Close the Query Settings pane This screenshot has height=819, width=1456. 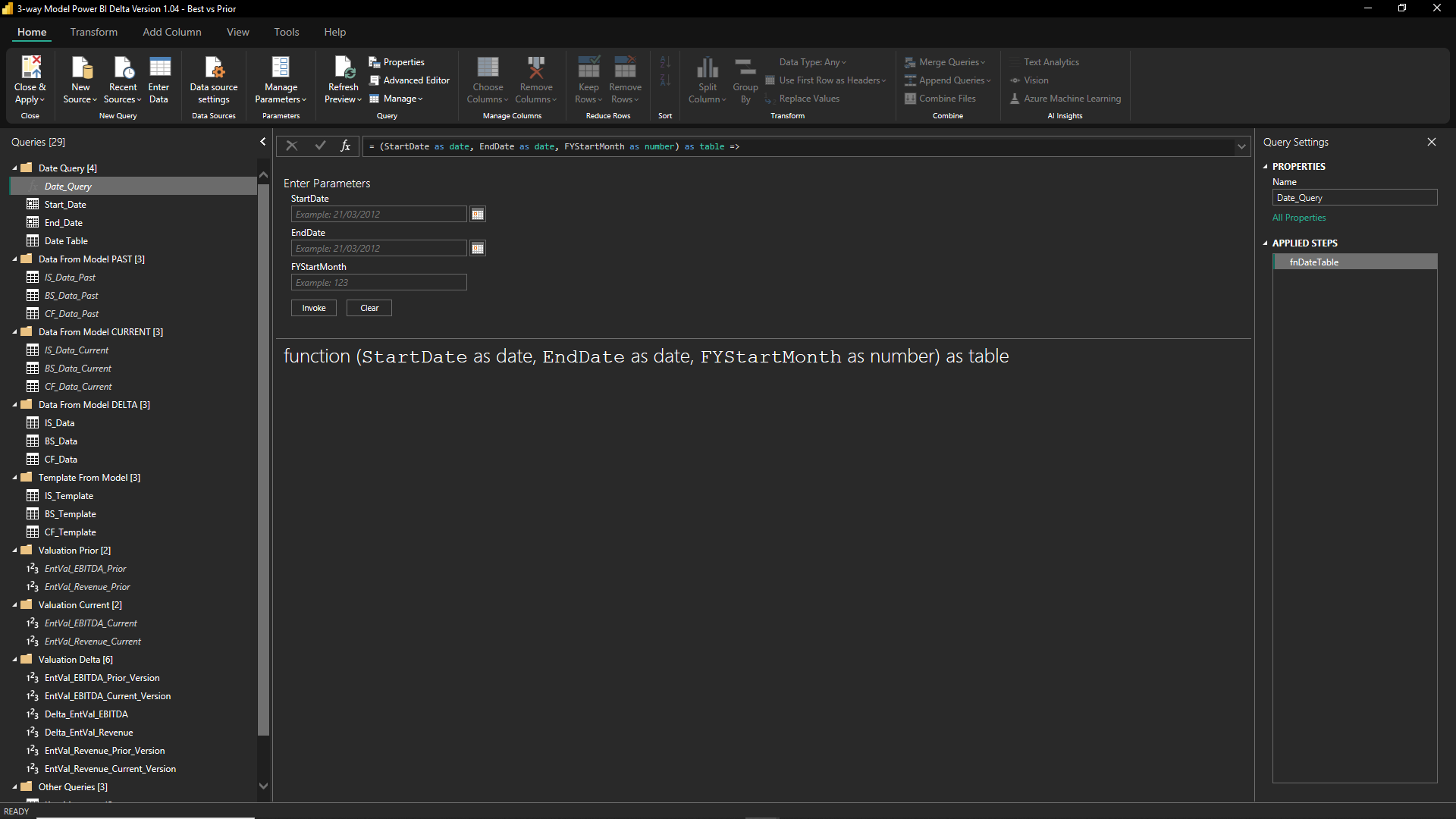pyautogui.click(x=1432, y=142)
